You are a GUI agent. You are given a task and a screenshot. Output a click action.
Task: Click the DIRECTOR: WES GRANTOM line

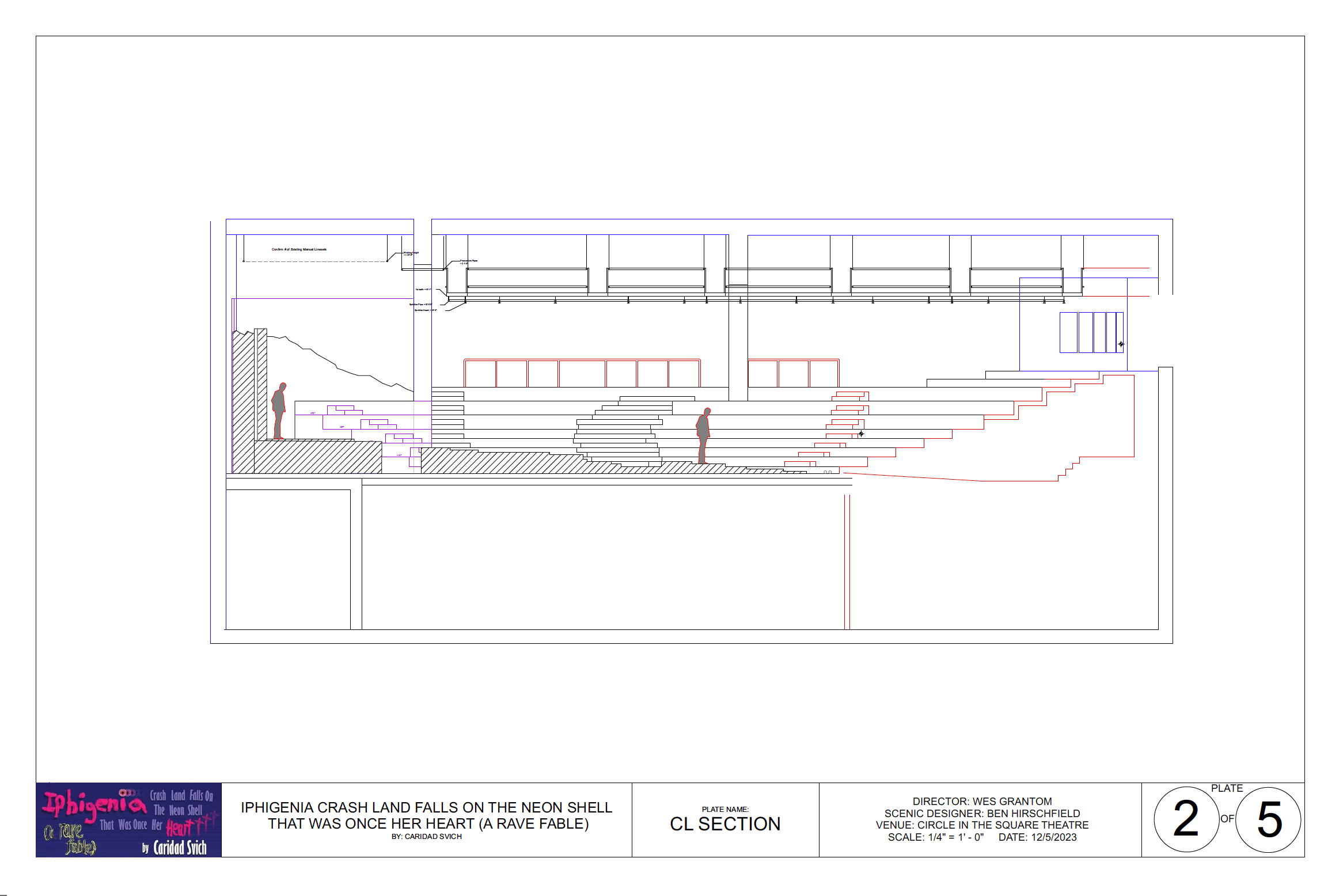[982, 801]
